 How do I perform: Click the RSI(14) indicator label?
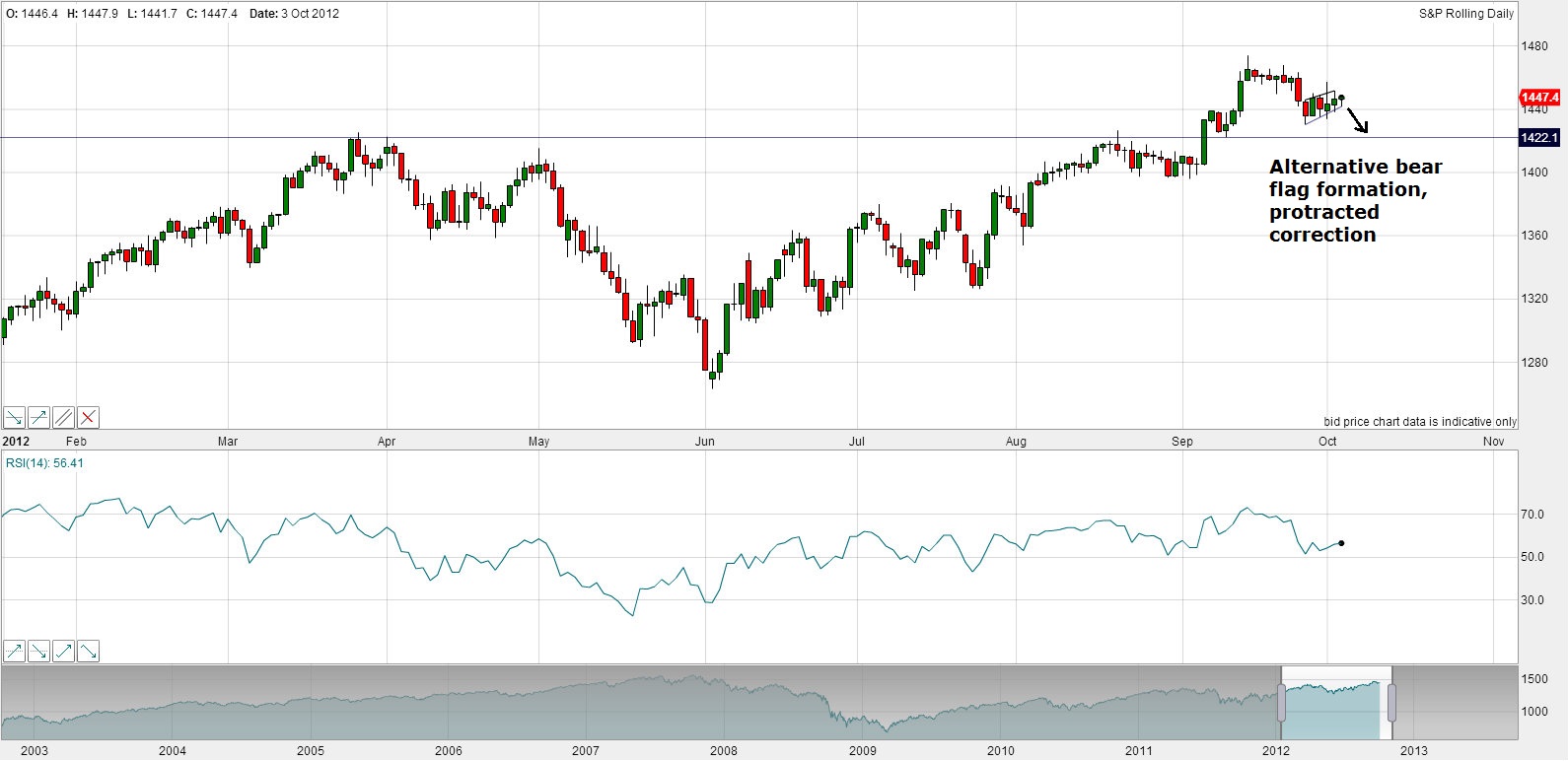(44, 463)
